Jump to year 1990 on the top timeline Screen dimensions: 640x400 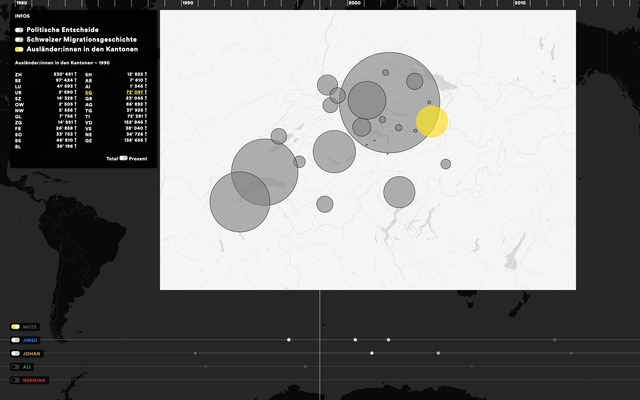[188, 4]
